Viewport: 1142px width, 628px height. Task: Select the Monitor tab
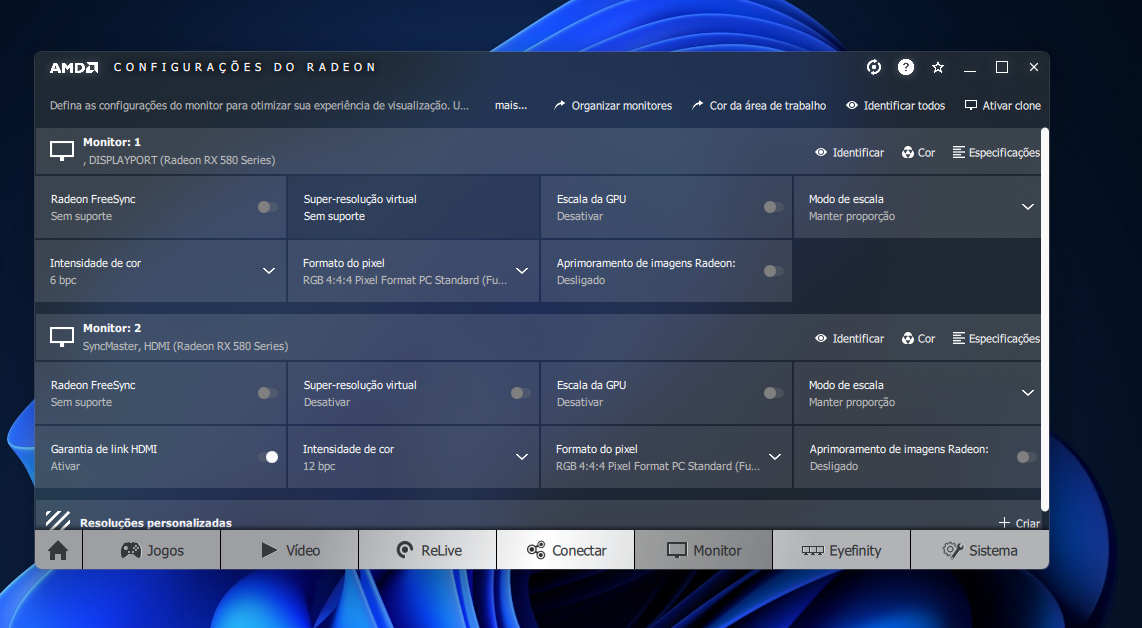(704, 550)
